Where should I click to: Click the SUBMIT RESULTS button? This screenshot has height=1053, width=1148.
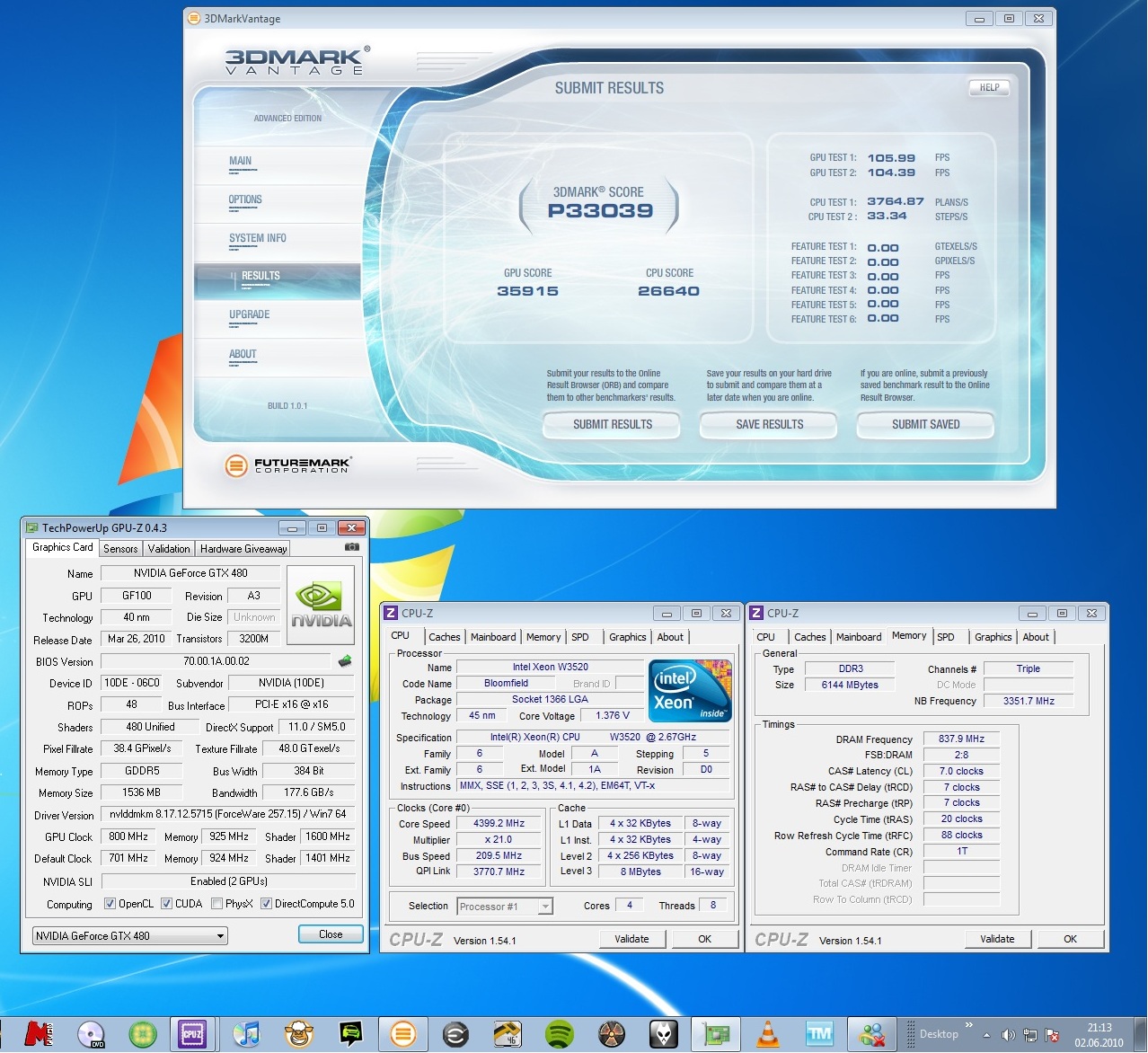613,424
